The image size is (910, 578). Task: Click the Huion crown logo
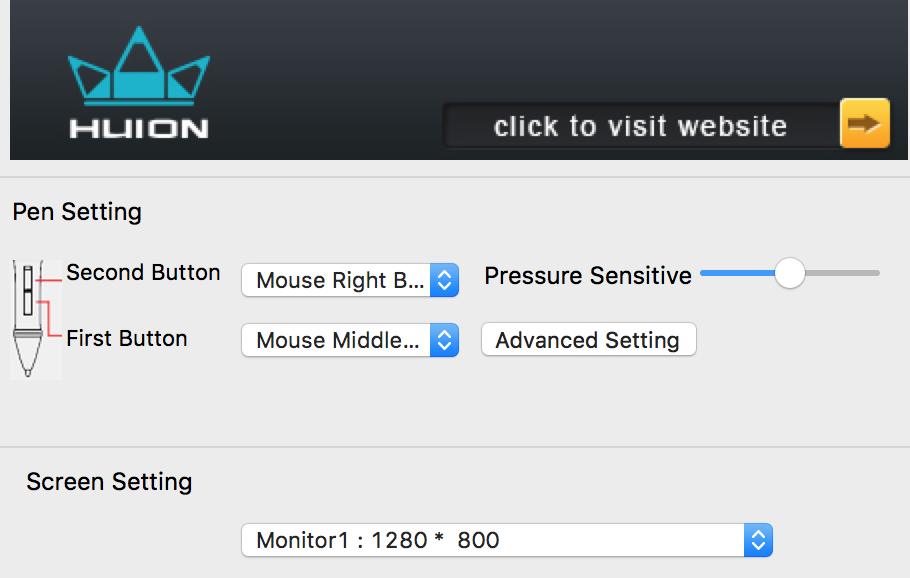pyautogui.click(x=139, y=66)
